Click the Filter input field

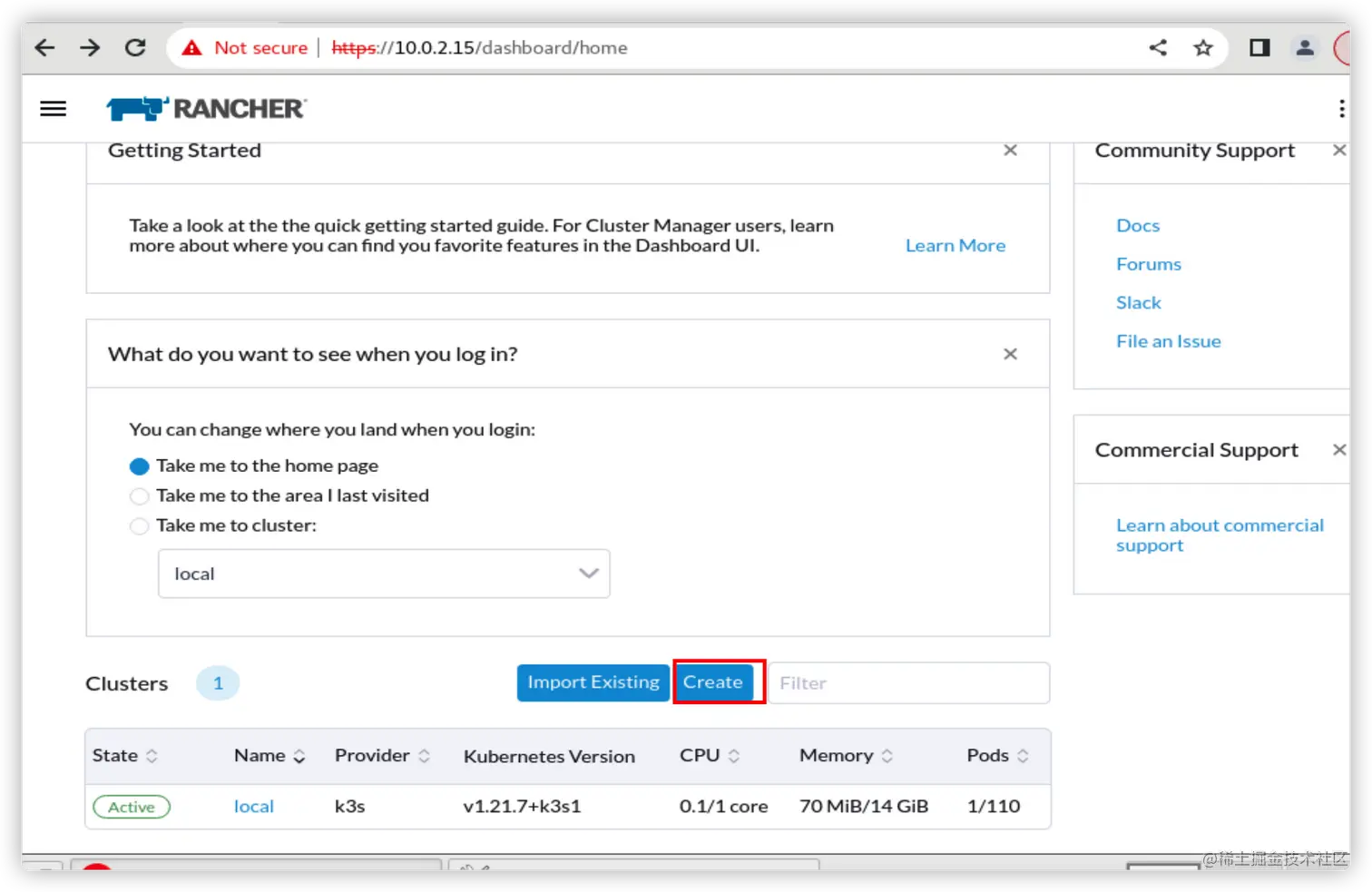[909, 683]
